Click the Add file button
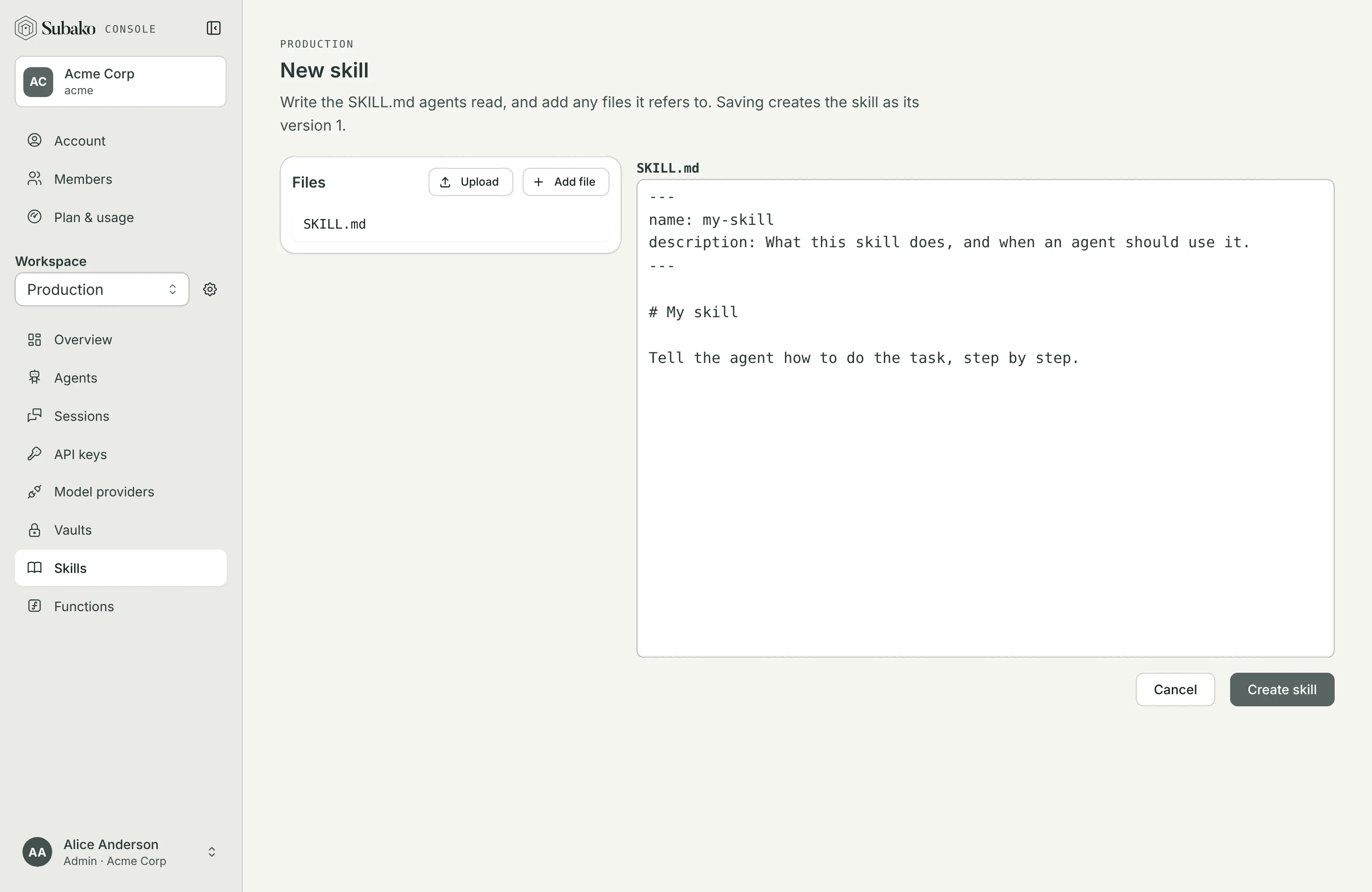The image size is (1372, 892). (566, 182)
